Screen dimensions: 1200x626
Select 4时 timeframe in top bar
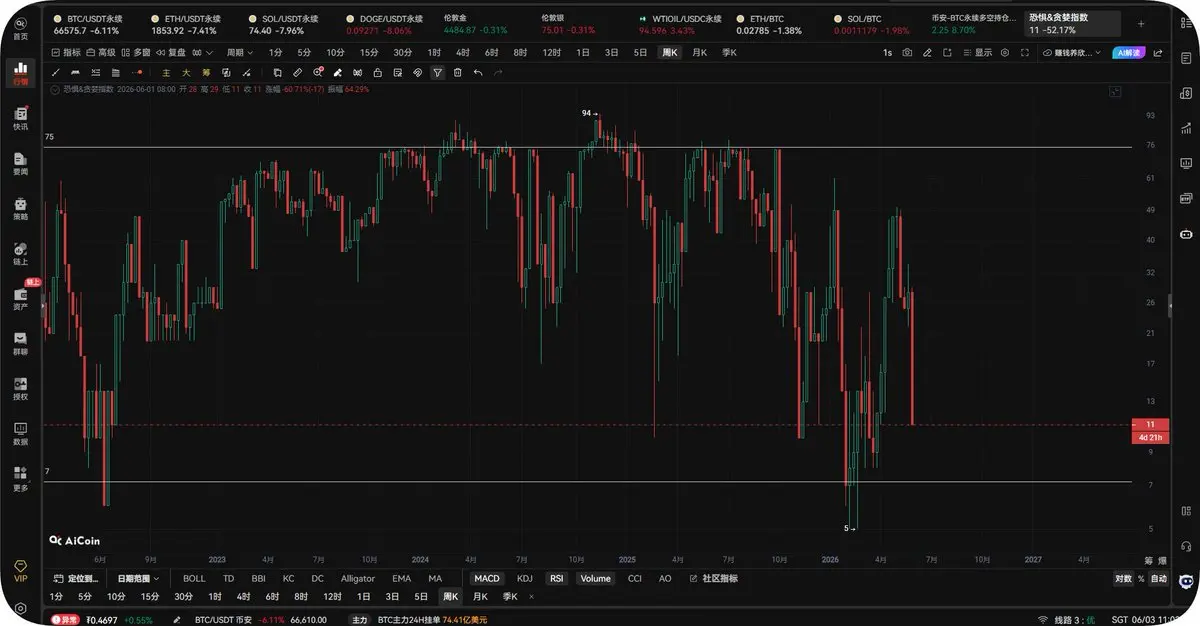click(x=462, y=53)
